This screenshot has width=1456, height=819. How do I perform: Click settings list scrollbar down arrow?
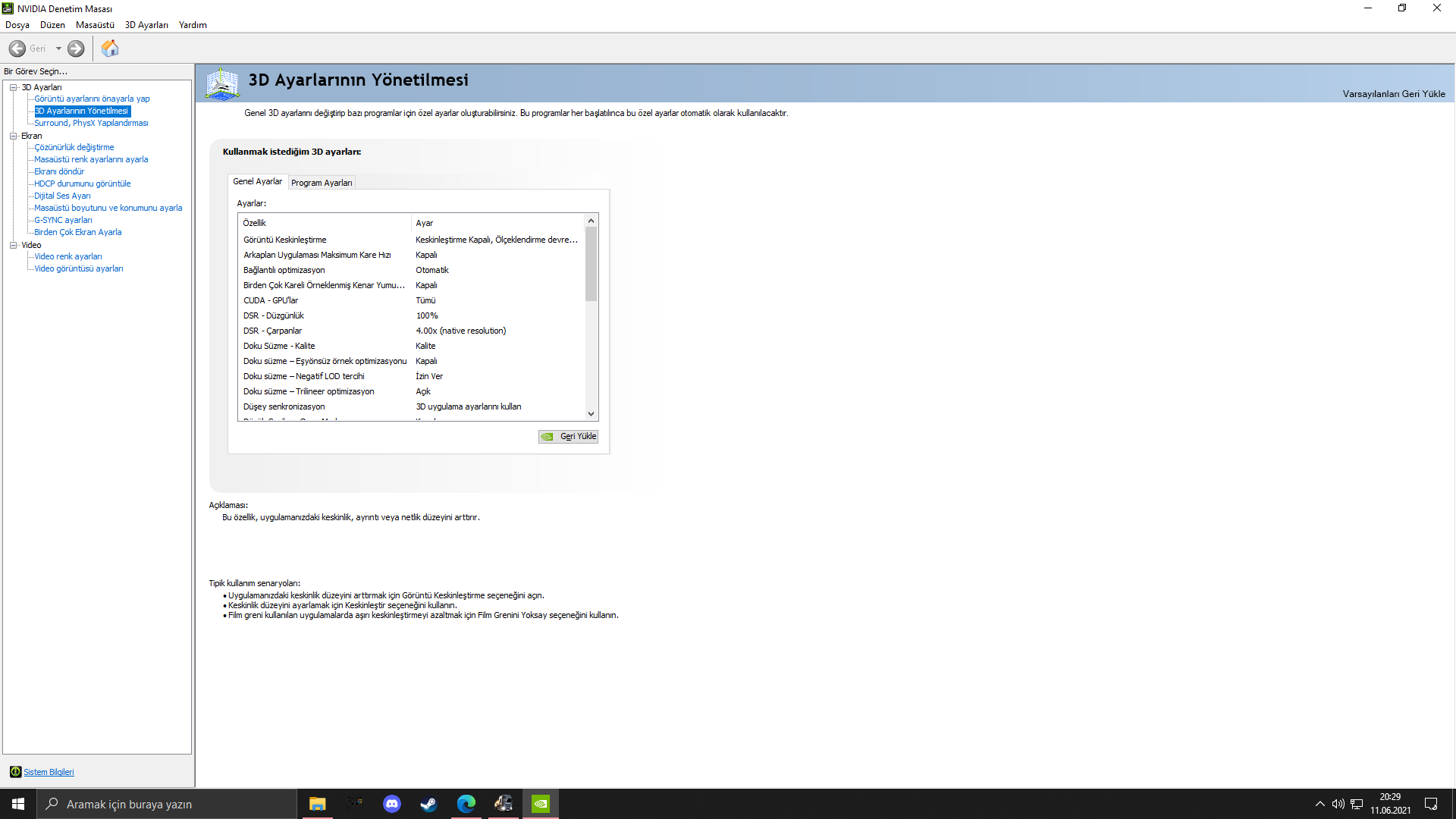tap(591, 414)
